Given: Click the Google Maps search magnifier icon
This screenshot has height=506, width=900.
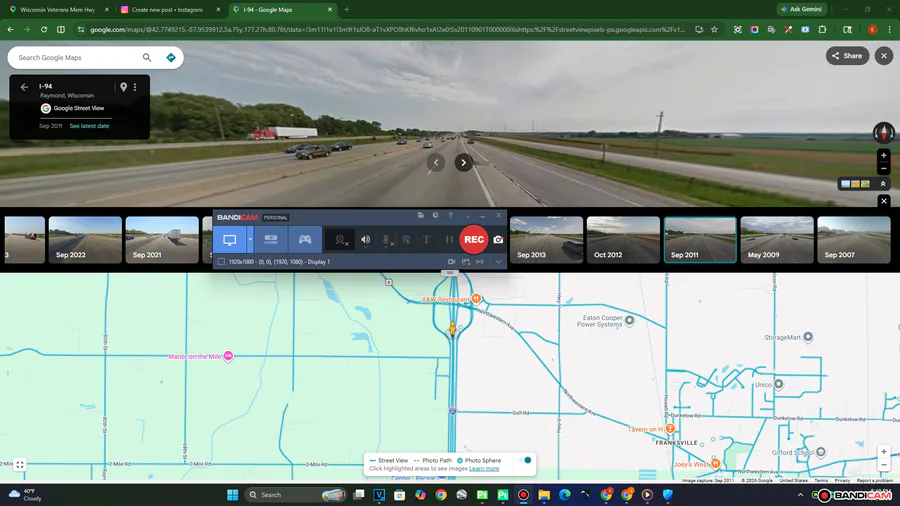Looking at the screenshot, I should pos(147,57).
